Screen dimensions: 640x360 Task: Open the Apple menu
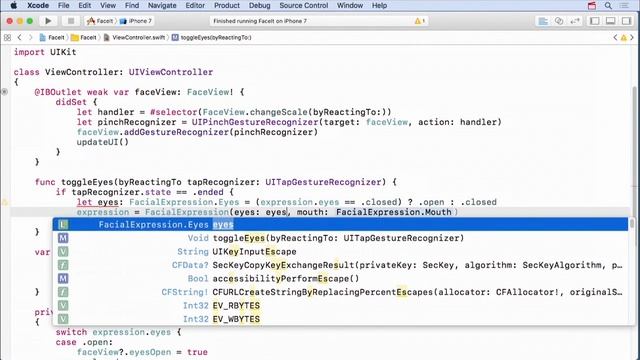13,5
